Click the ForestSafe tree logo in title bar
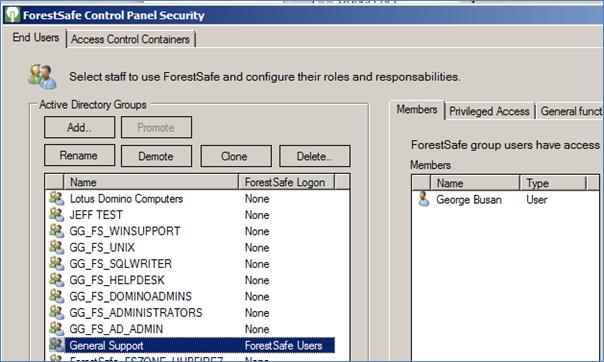The height and width of the screenshot is (362, 604). point(12,15)
